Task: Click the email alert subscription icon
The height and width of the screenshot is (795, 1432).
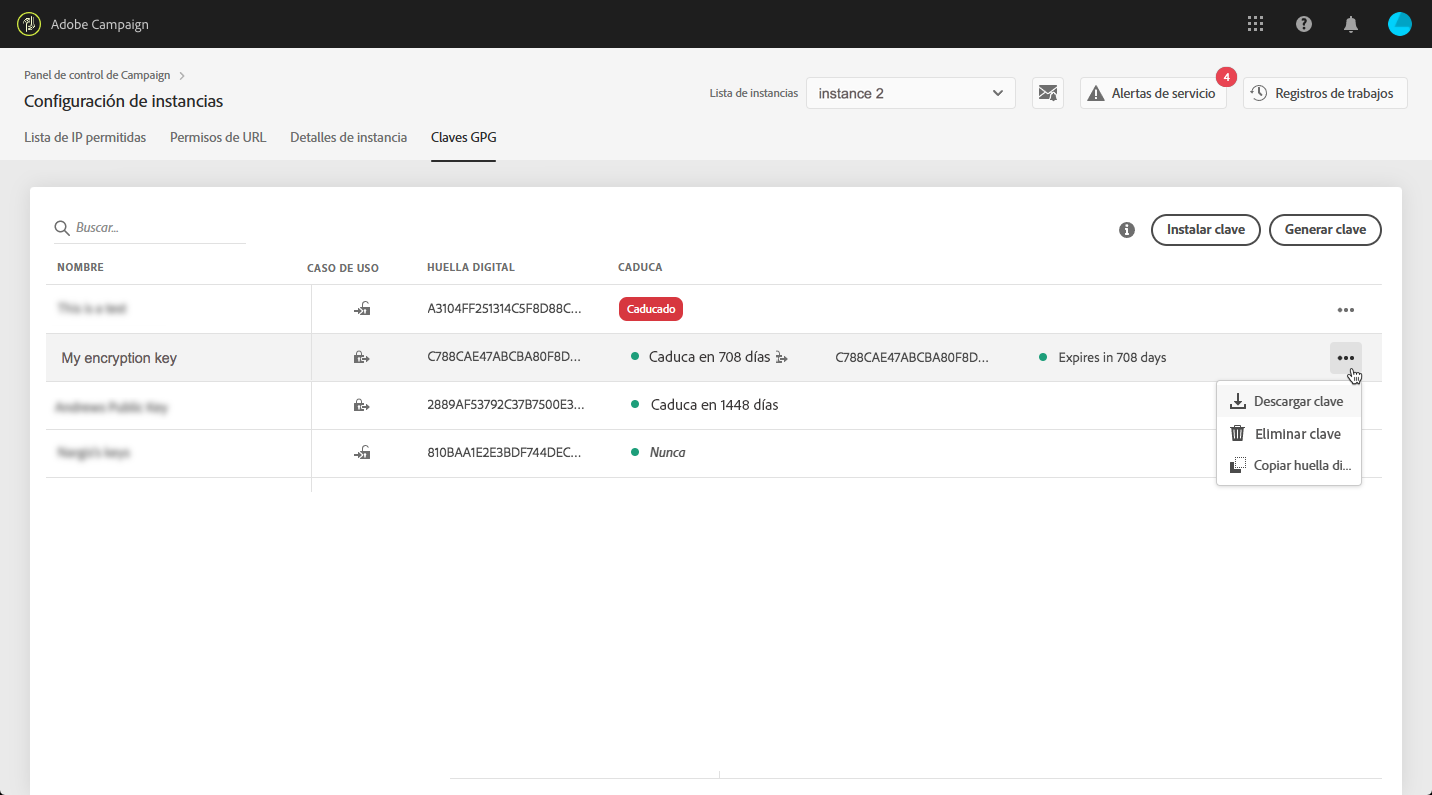Action: point(1048,93)
